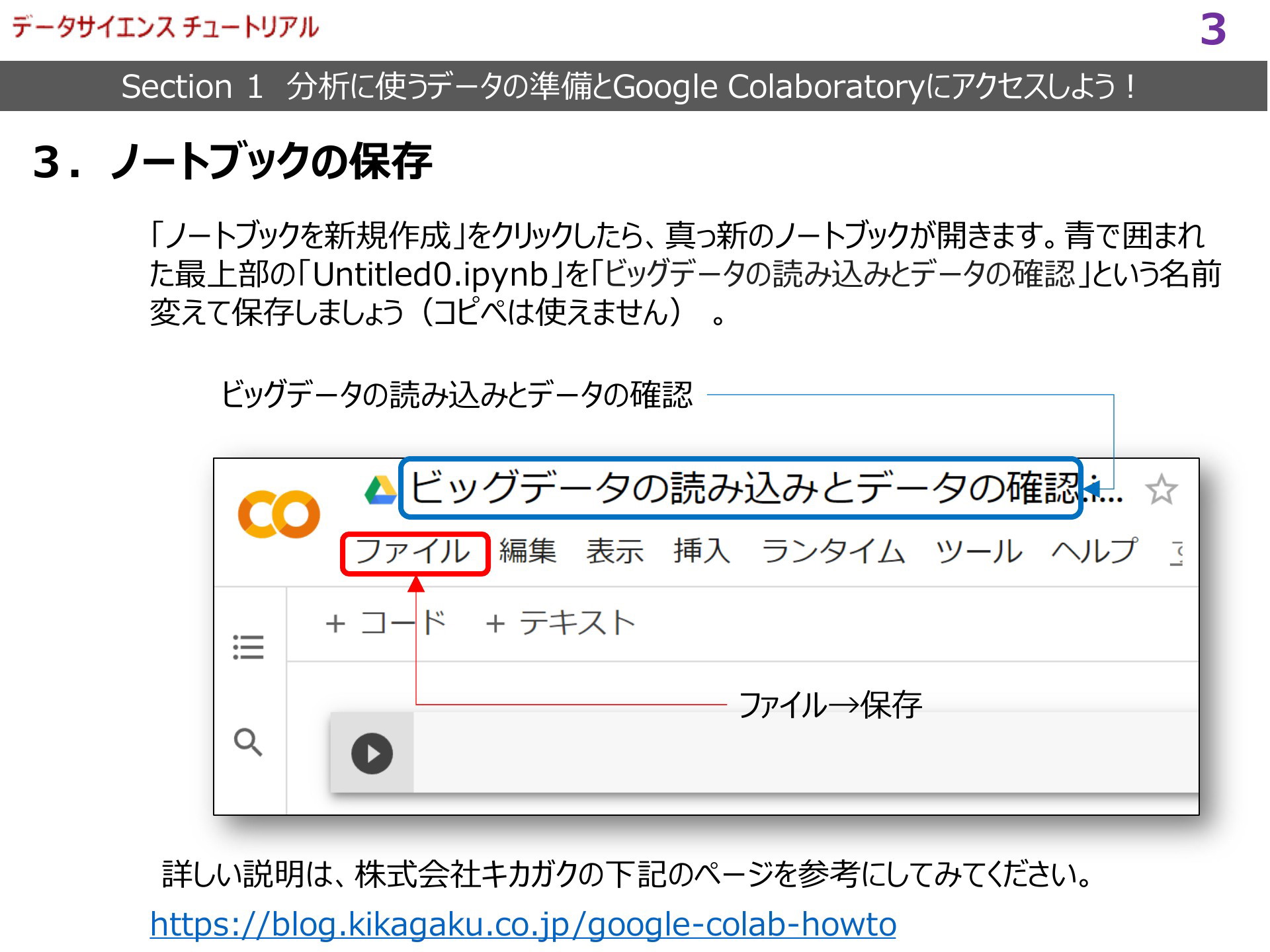Open the table of contents sidebar icon
Image resolution: width=1270 pixels, height=952 pixels.
248,647
